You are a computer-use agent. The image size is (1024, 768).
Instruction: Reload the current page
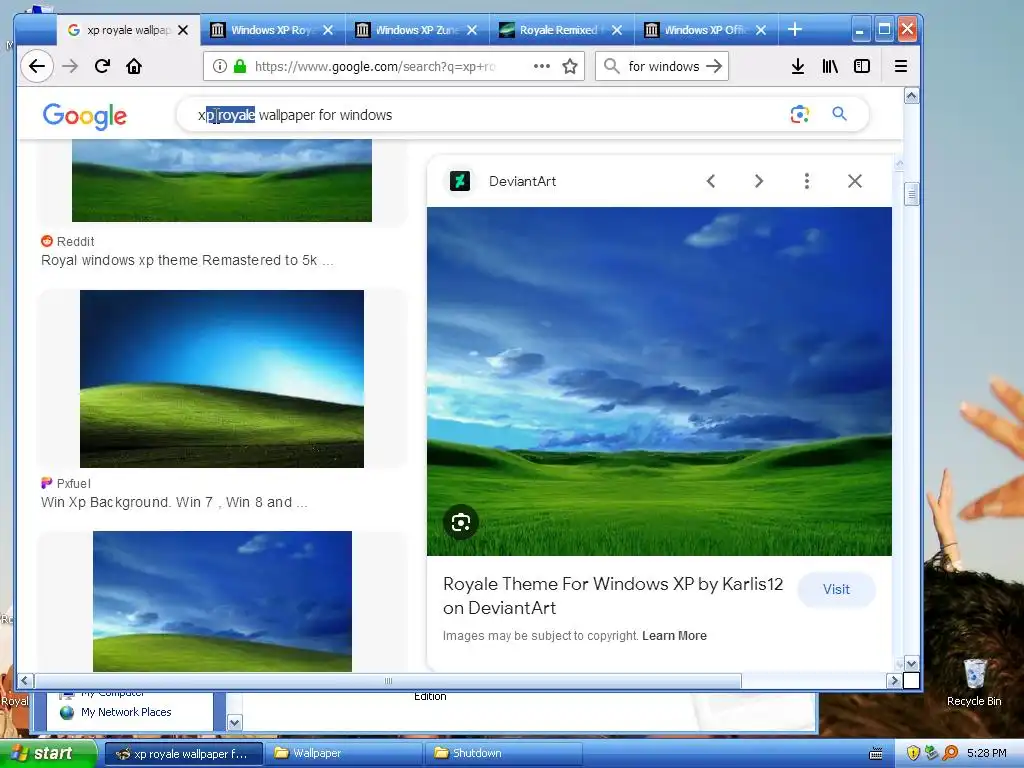102,66
